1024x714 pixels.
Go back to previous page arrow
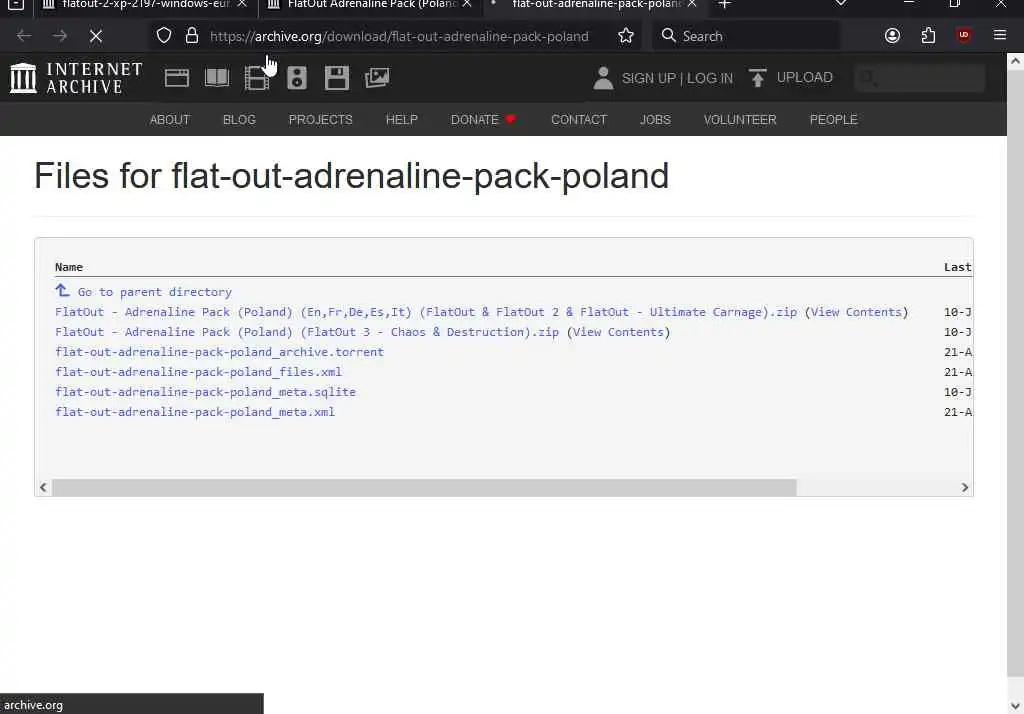point(24,36)
